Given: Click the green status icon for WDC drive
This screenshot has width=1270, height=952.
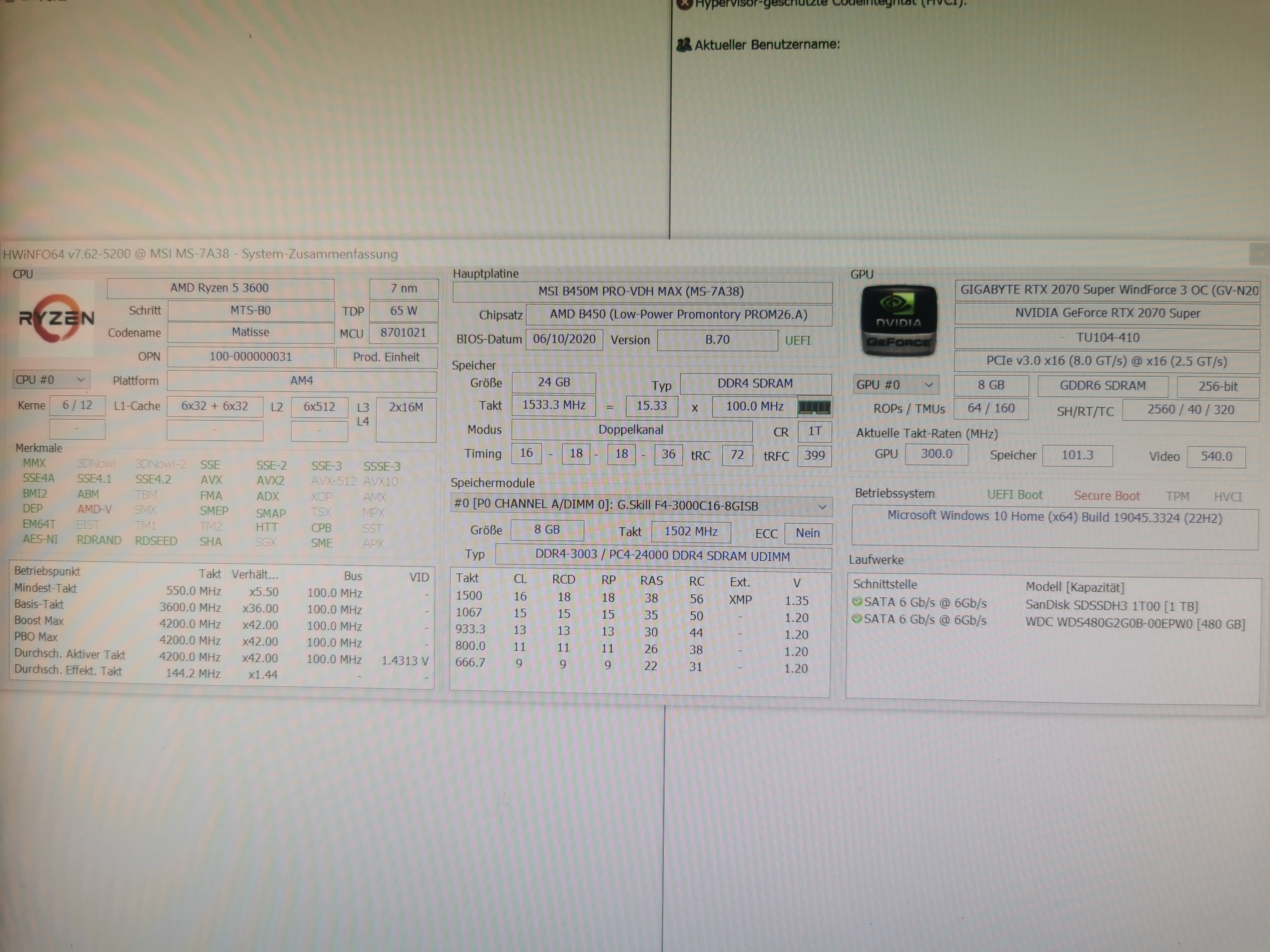Looking at the screenshot, I should pos(857,619).
